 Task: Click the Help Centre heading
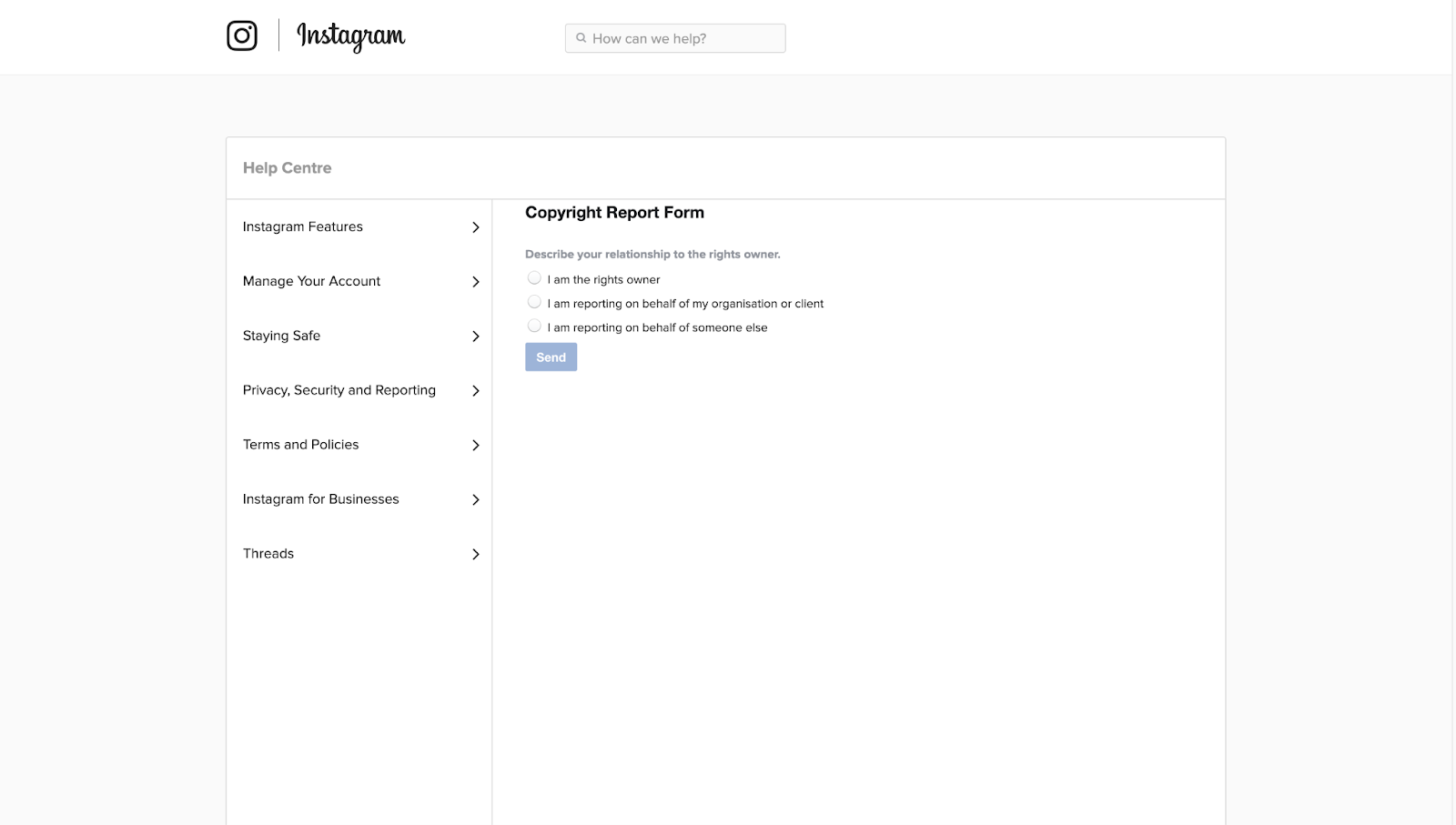click(x=287, y=167)
